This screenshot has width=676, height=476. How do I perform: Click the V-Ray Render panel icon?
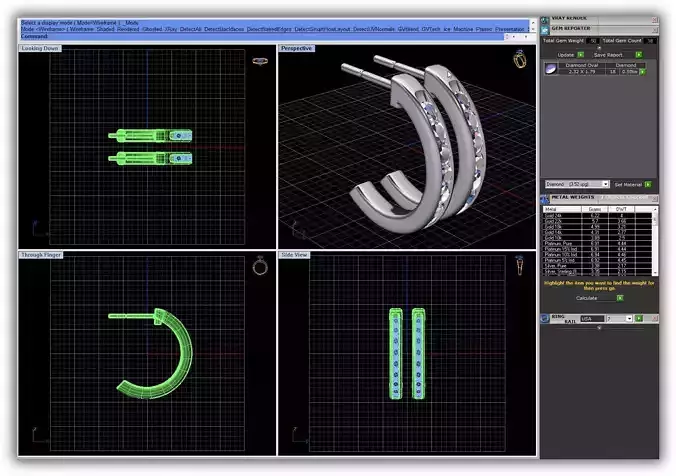[545, 20]
